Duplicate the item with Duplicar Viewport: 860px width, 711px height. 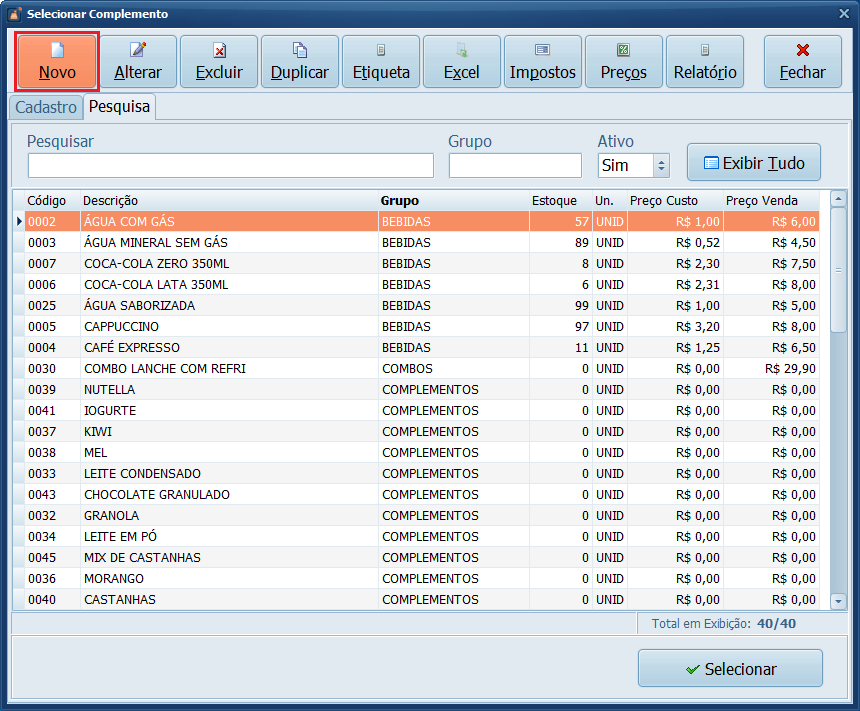[300, 62]
